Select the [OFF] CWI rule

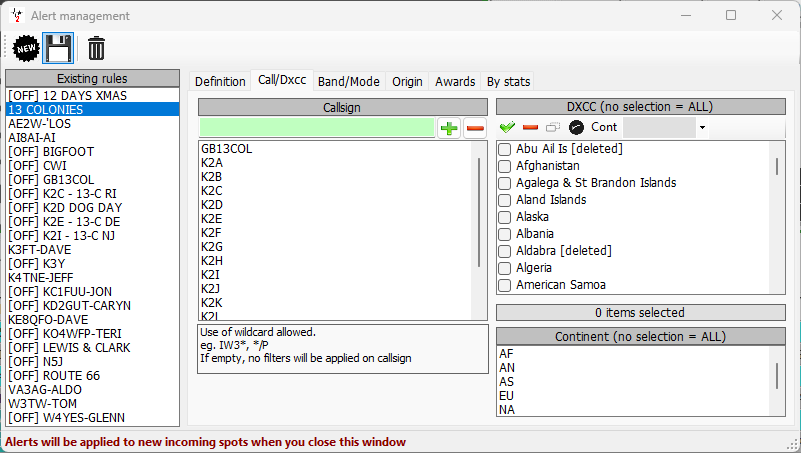(x=92, y=165)
